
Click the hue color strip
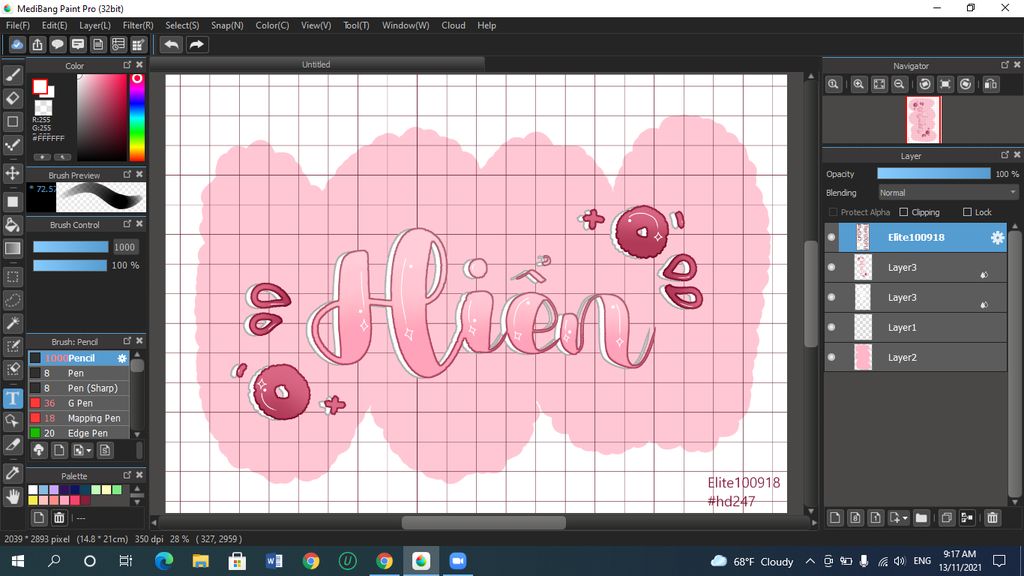(136, 117)
